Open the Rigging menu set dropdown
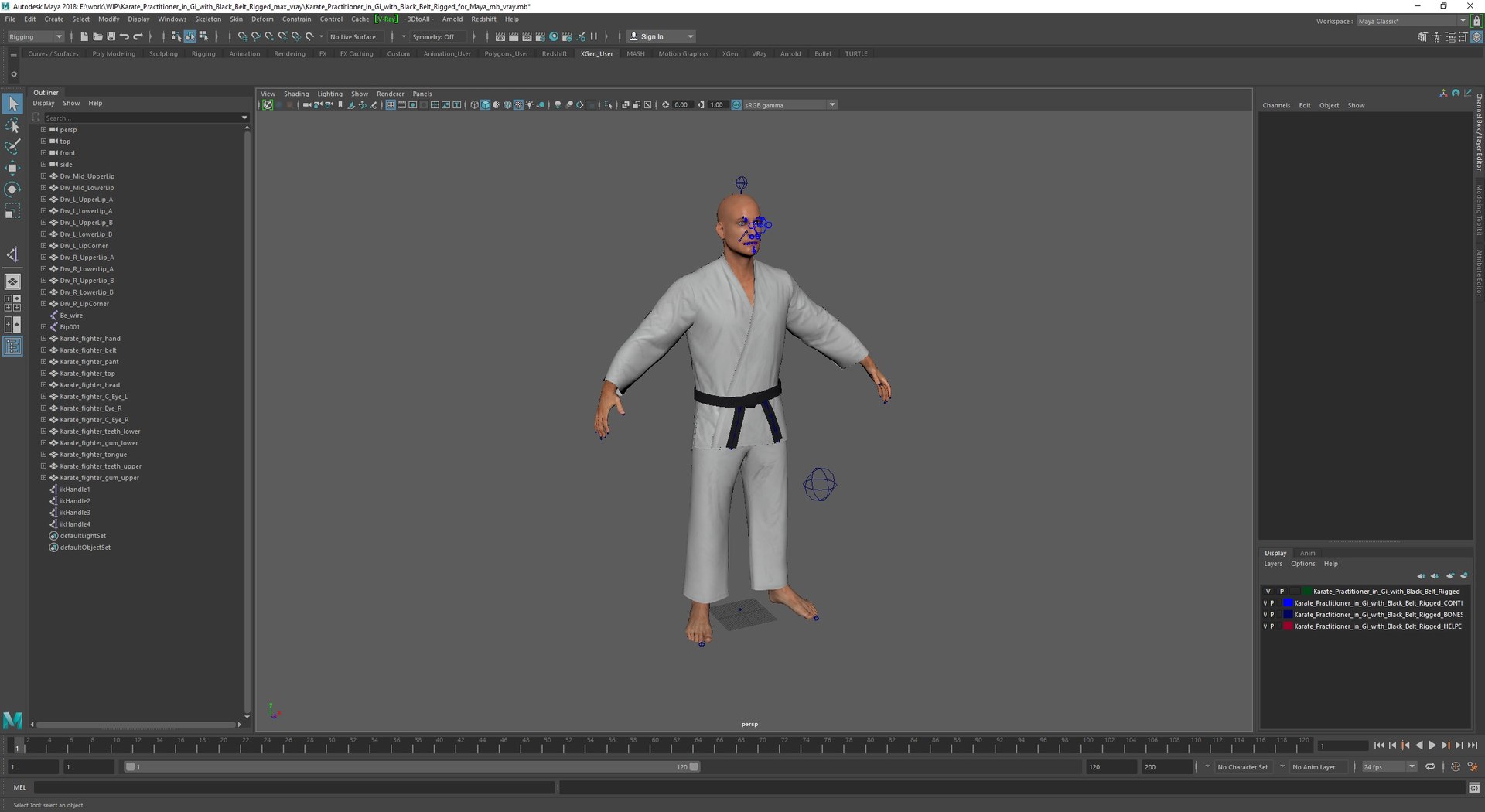This screenshot has width=1485, height=812. click(35, 36)
